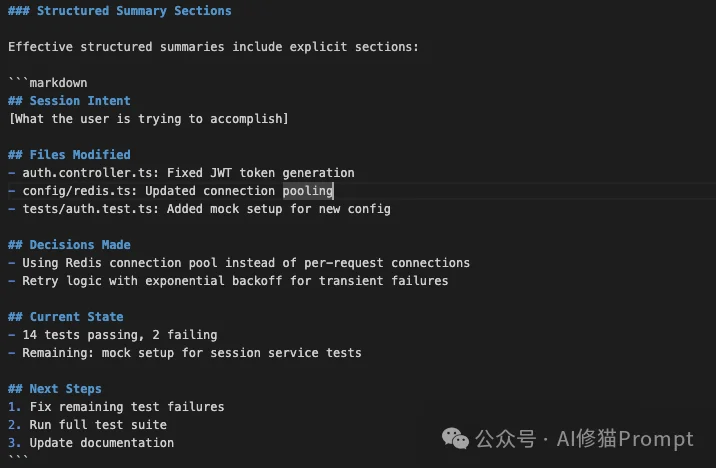The image size is (716, 468).
Task: Click the "Effective structured summaries" sentence
Action: (213, 47)
